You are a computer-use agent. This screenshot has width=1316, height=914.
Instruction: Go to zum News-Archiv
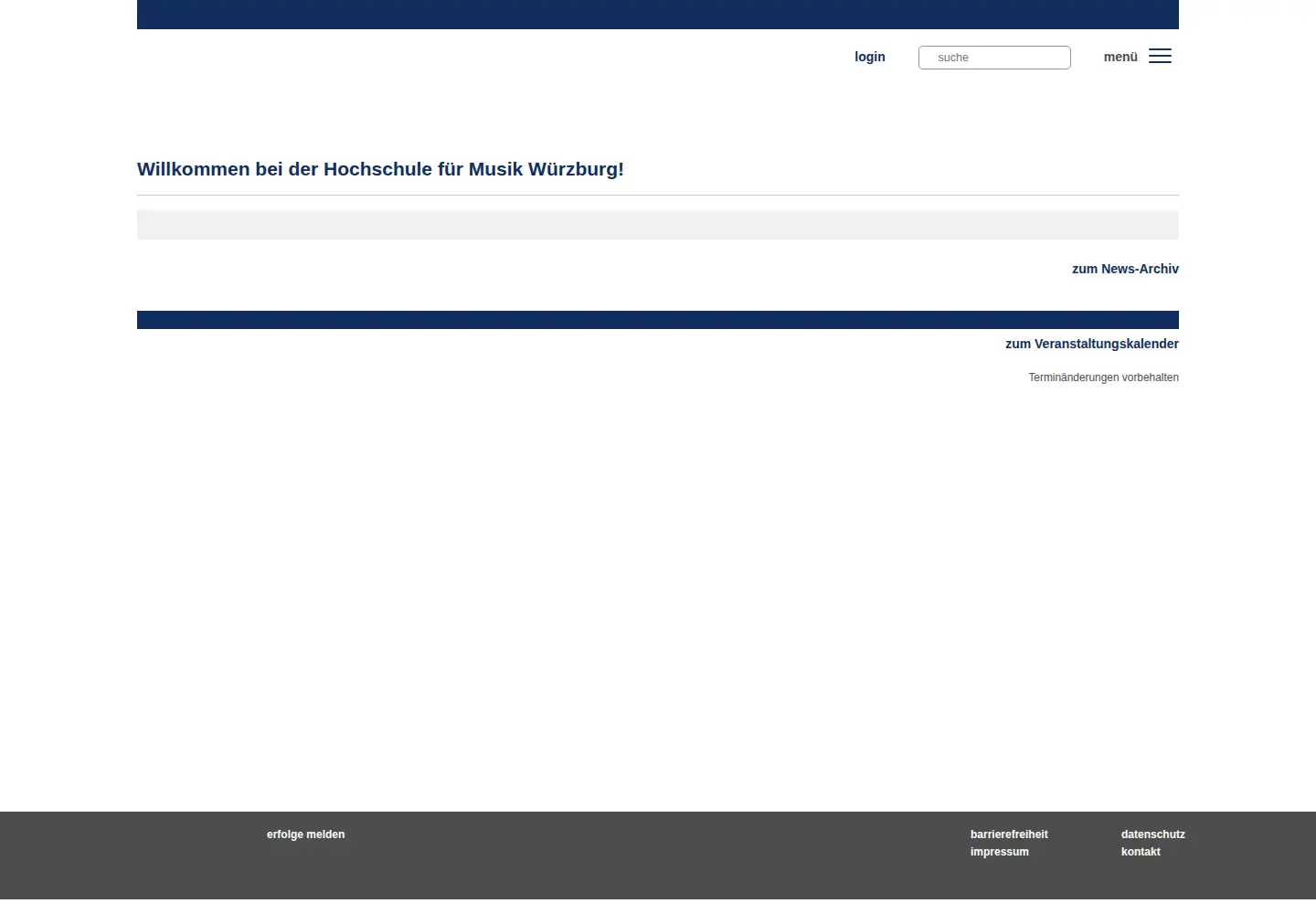pos(1125,269)
